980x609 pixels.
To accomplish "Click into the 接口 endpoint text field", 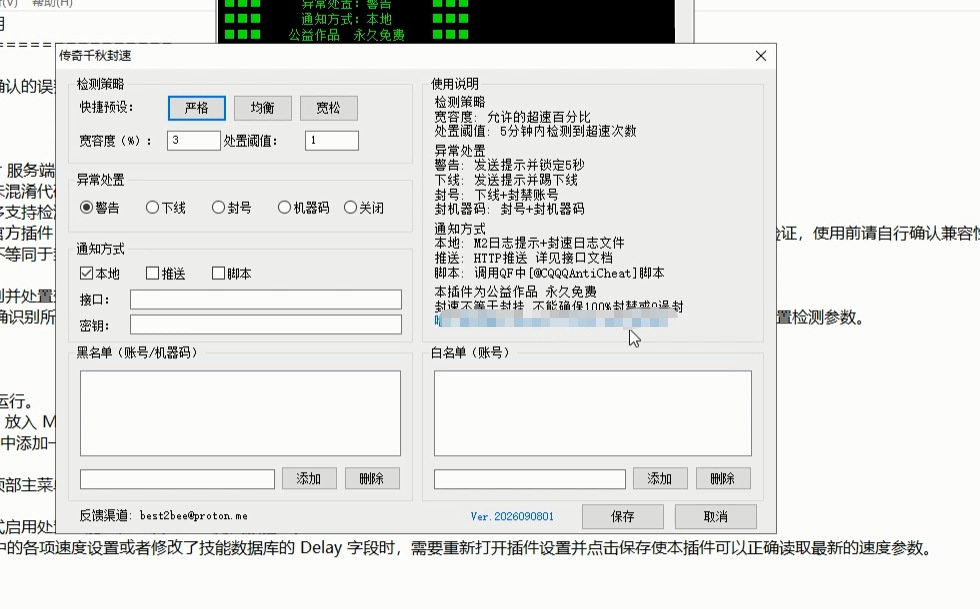I will 266,299.
